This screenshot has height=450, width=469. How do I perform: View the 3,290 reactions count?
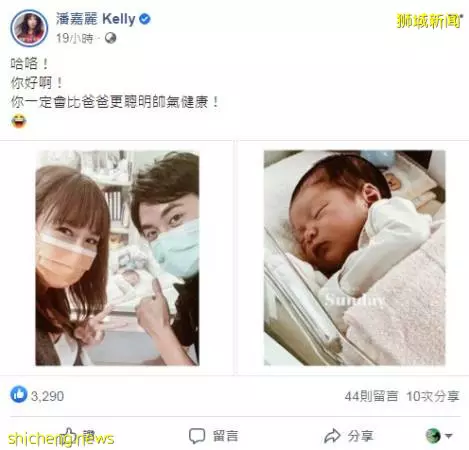click(47, 396)
